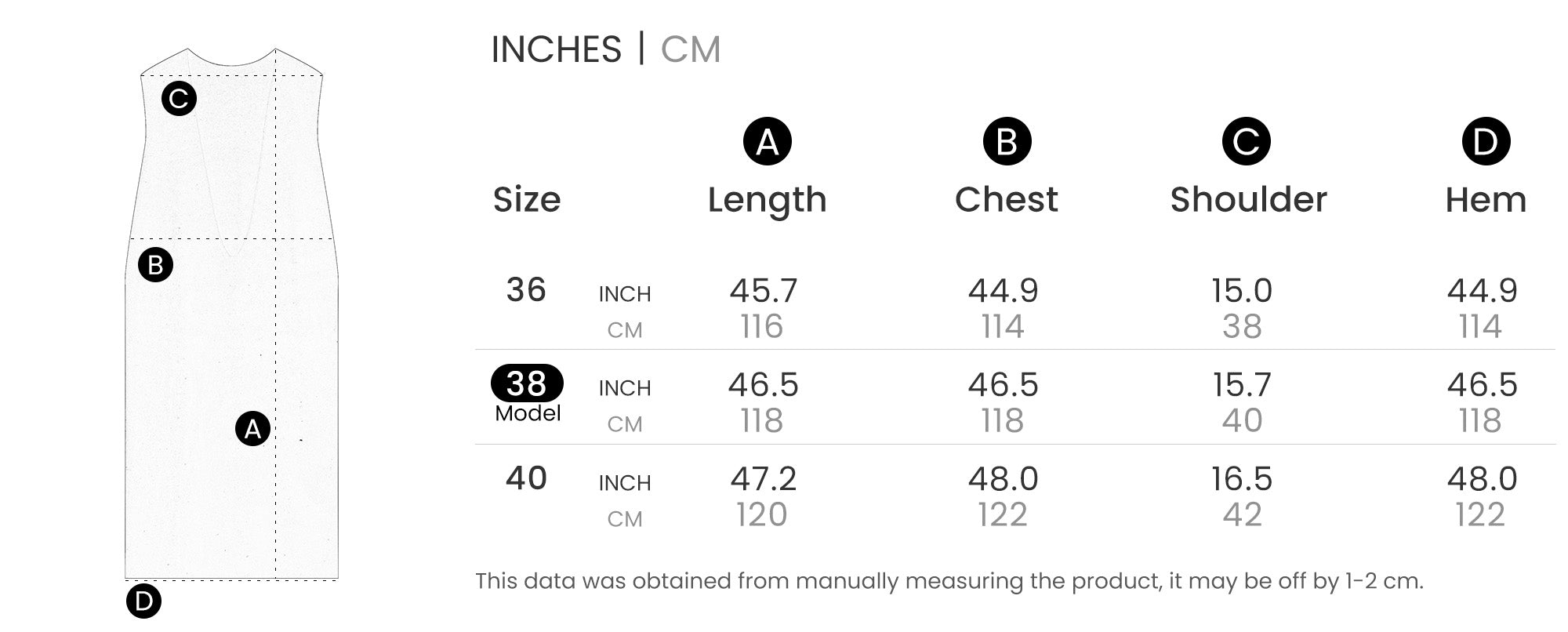Click the Chest column header
The width and height of the screenshot is (1568, 632).
tap(1006, 200)
